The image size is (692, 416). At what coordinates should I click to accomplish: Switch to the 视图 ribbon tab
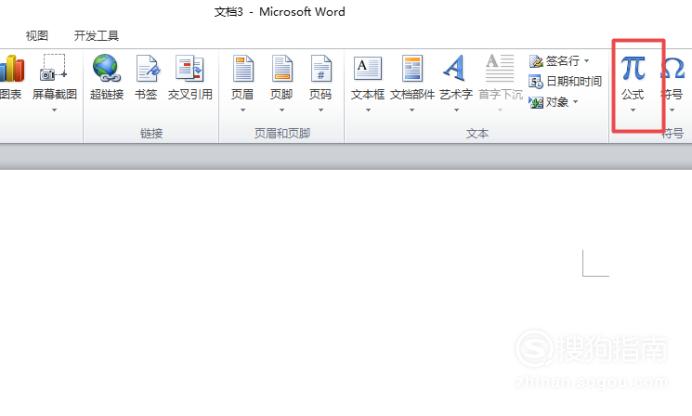click(37, 36)
